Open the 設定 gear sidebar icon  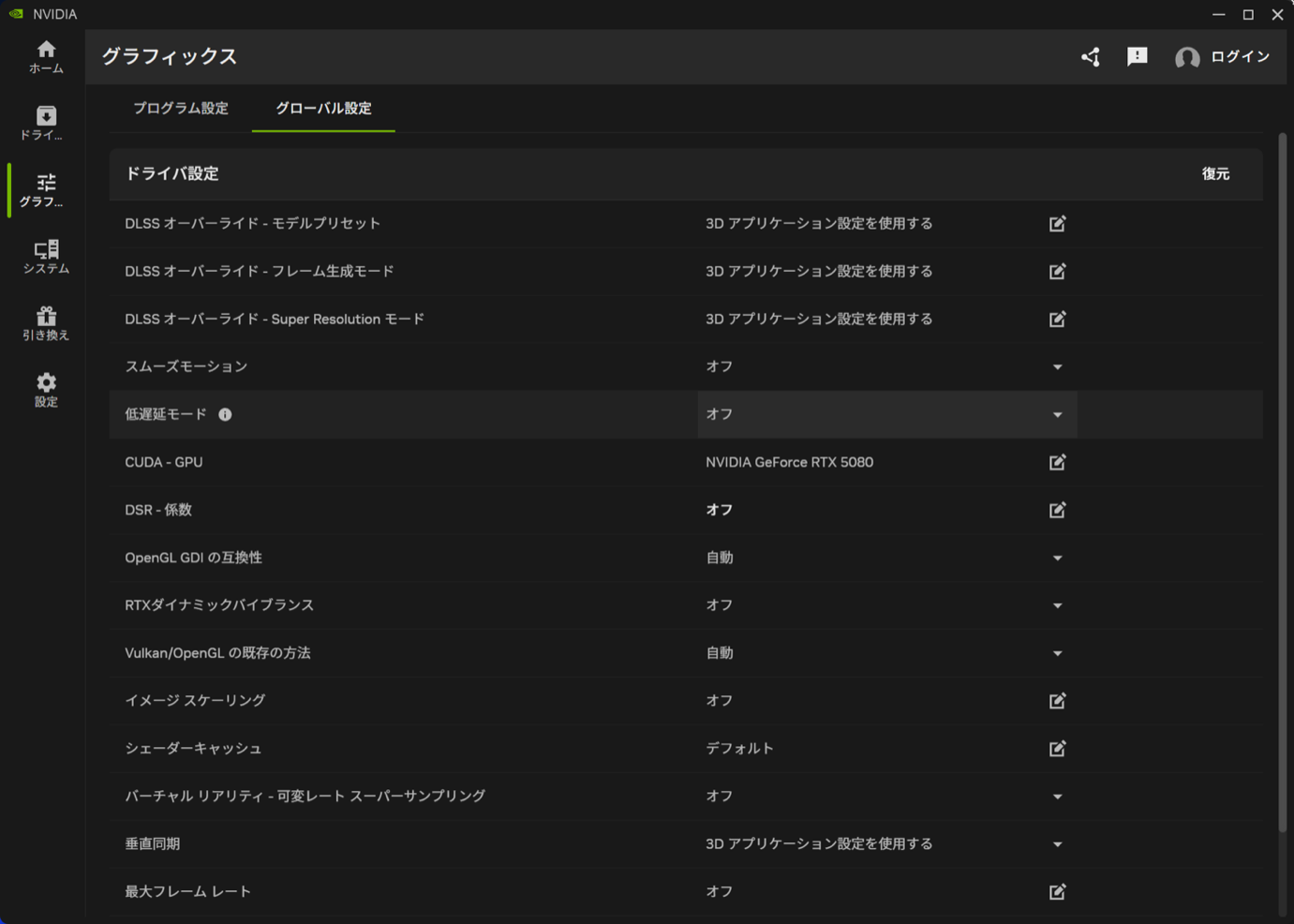coord(46,390)
